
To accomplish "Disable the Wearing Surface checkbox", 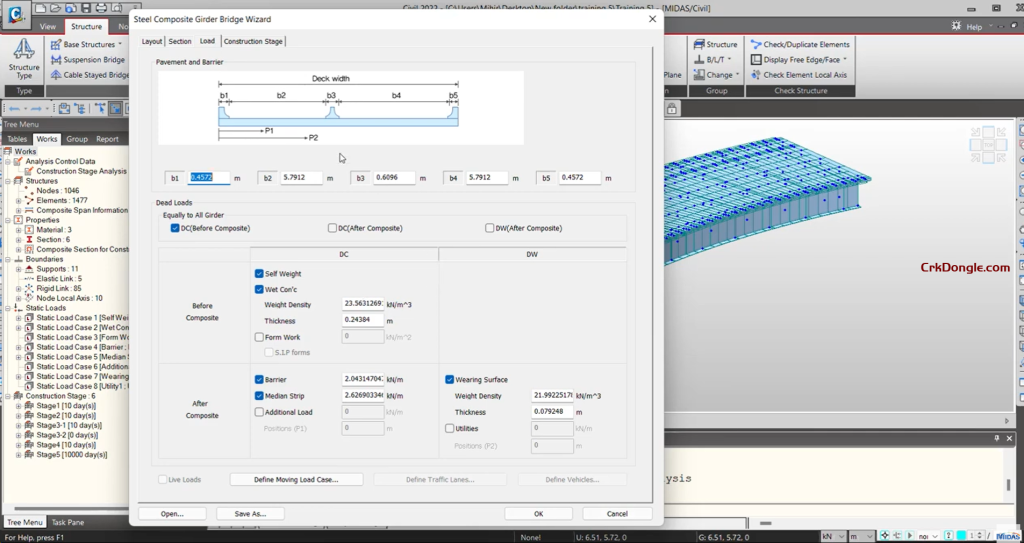I will coord(449,380).
